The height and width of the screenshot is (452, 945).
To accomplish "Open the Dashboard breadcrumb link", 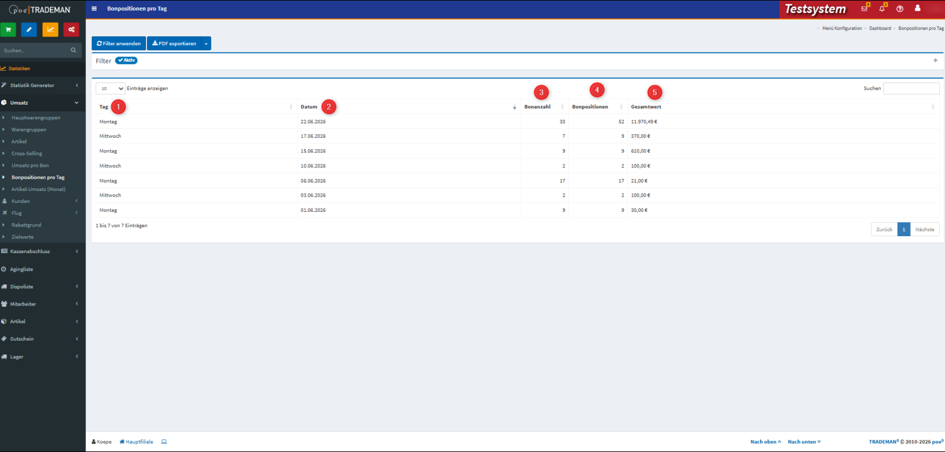I will point(880,28).
